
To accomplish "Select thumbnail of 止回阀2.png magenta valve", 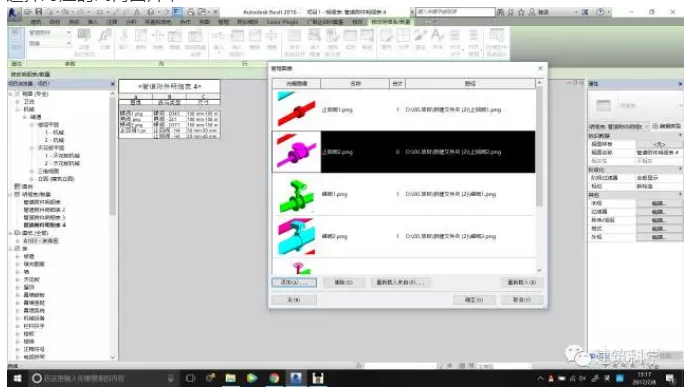I will click(x=296, y=152).
